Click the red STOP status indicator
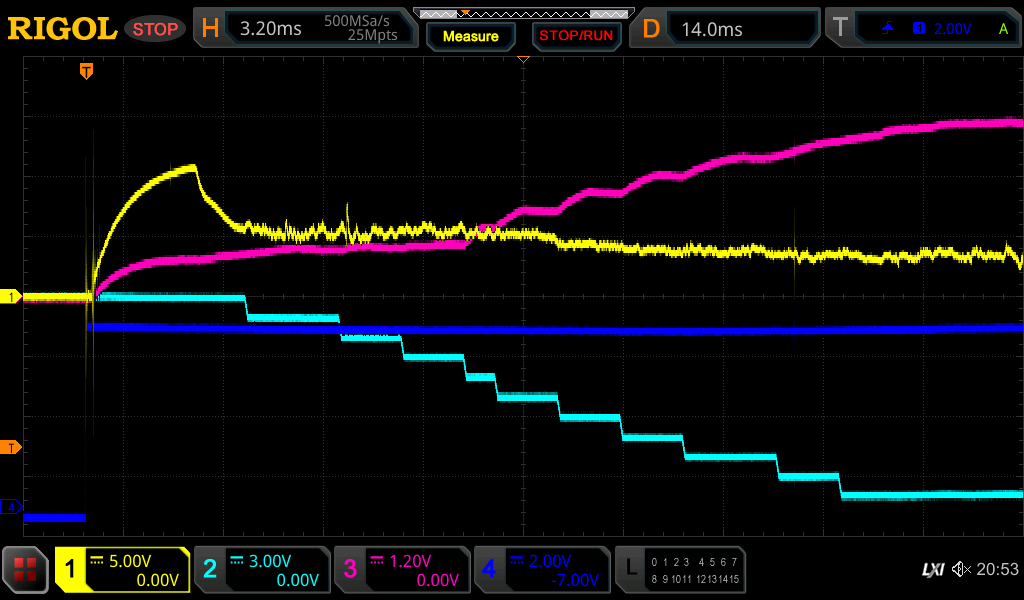 pyautogui.click(x=155, y=29)
